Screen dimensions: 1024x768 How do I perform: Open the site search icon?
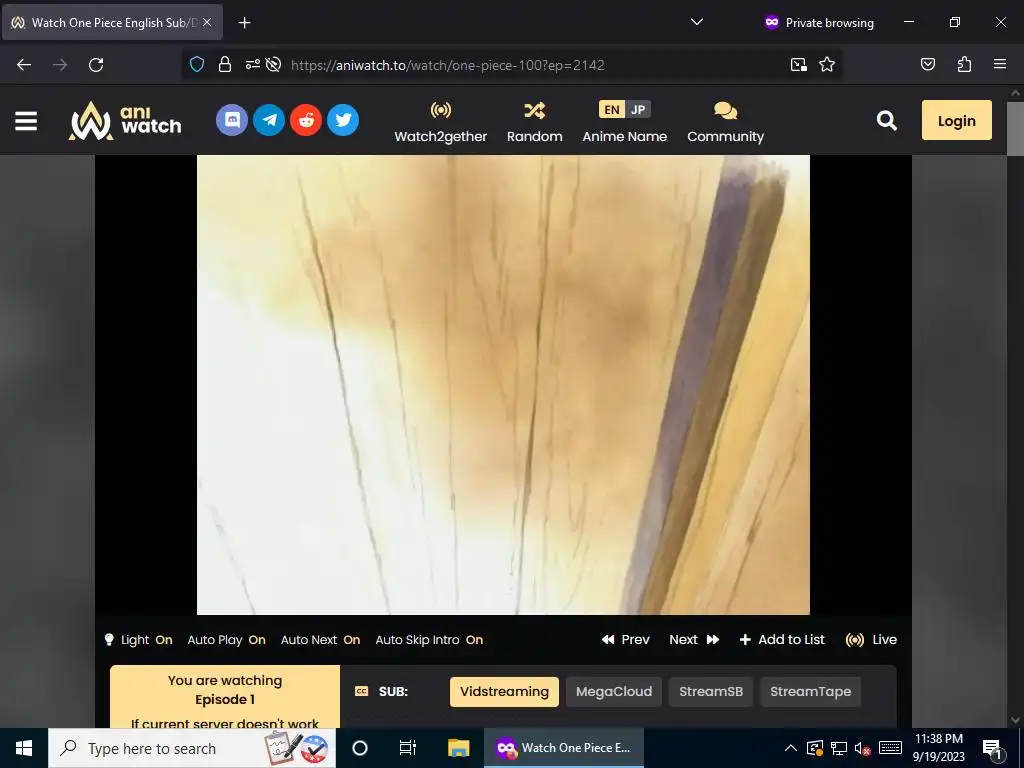pos(886,120)
